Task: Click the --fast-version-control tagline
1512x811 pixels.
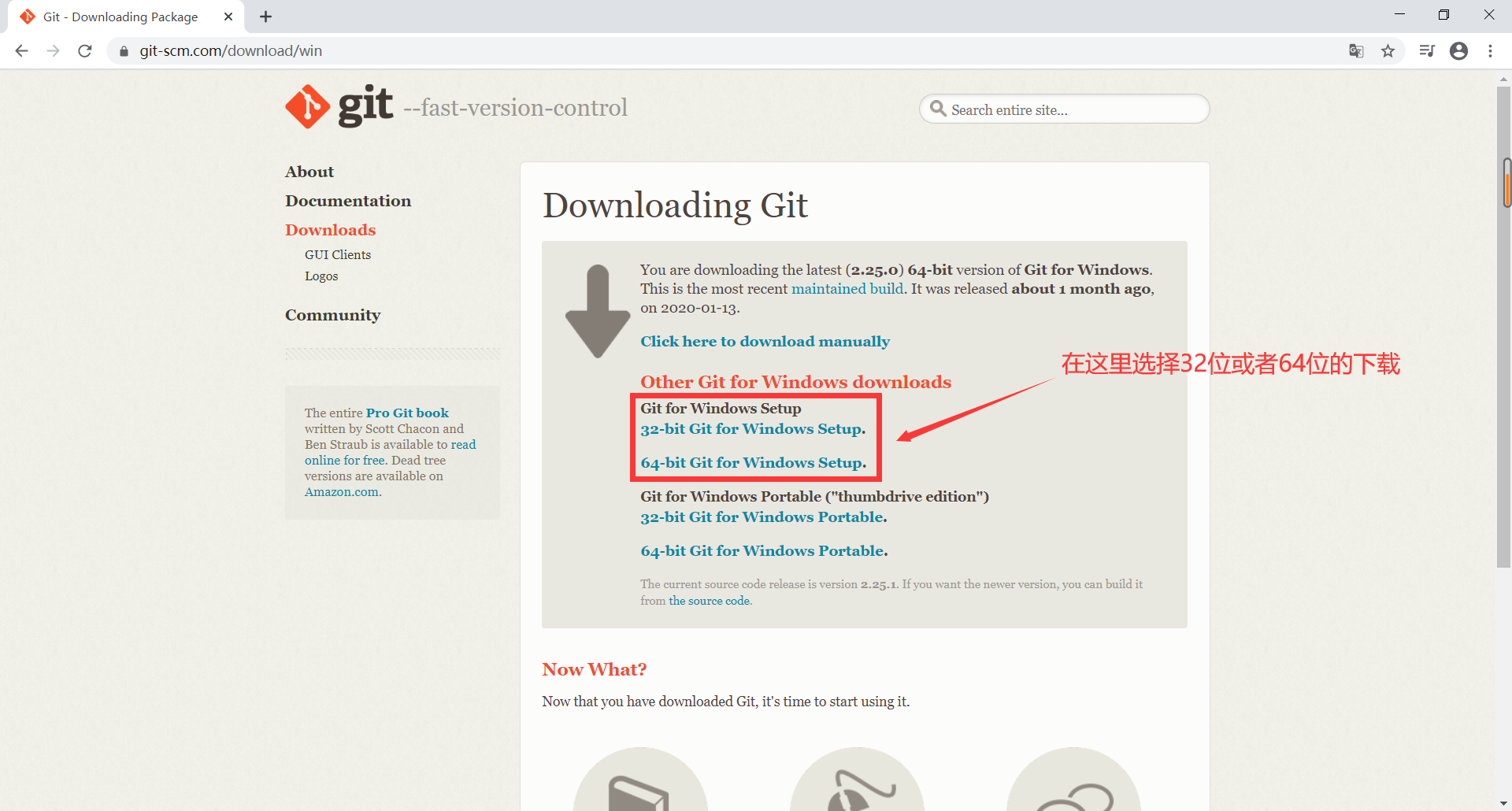Action: [515, 108]
